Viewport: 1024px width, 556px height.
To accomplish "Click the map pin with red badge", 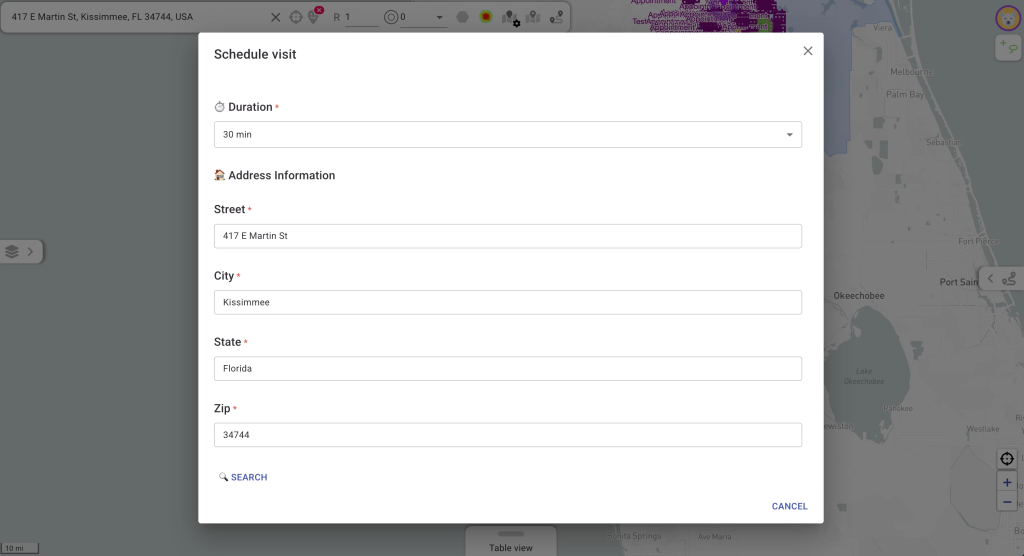I will tap(313, 17).
